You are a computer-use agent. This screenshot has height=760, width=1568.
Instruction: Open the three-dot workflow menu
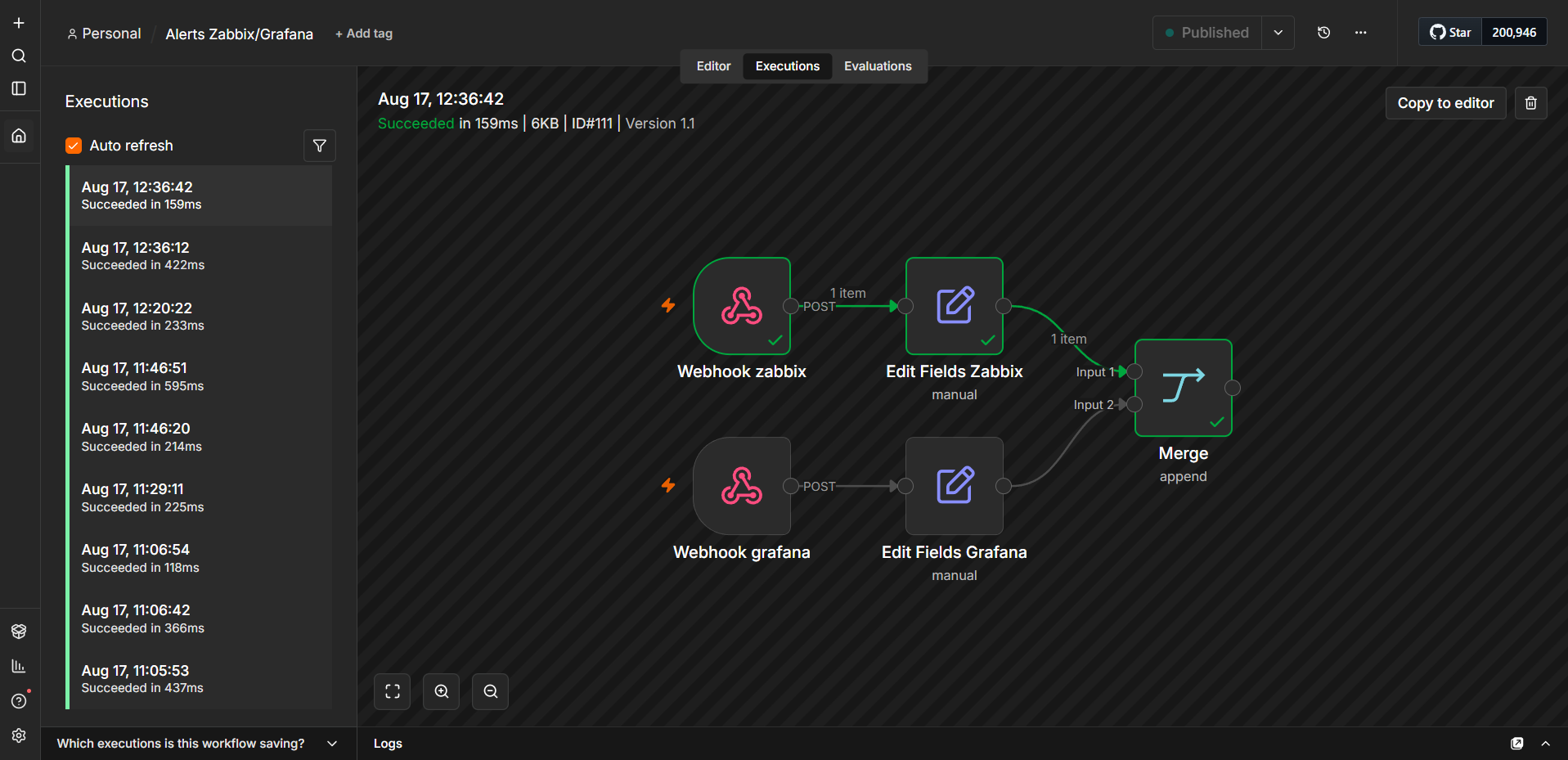pos(1360,33)
